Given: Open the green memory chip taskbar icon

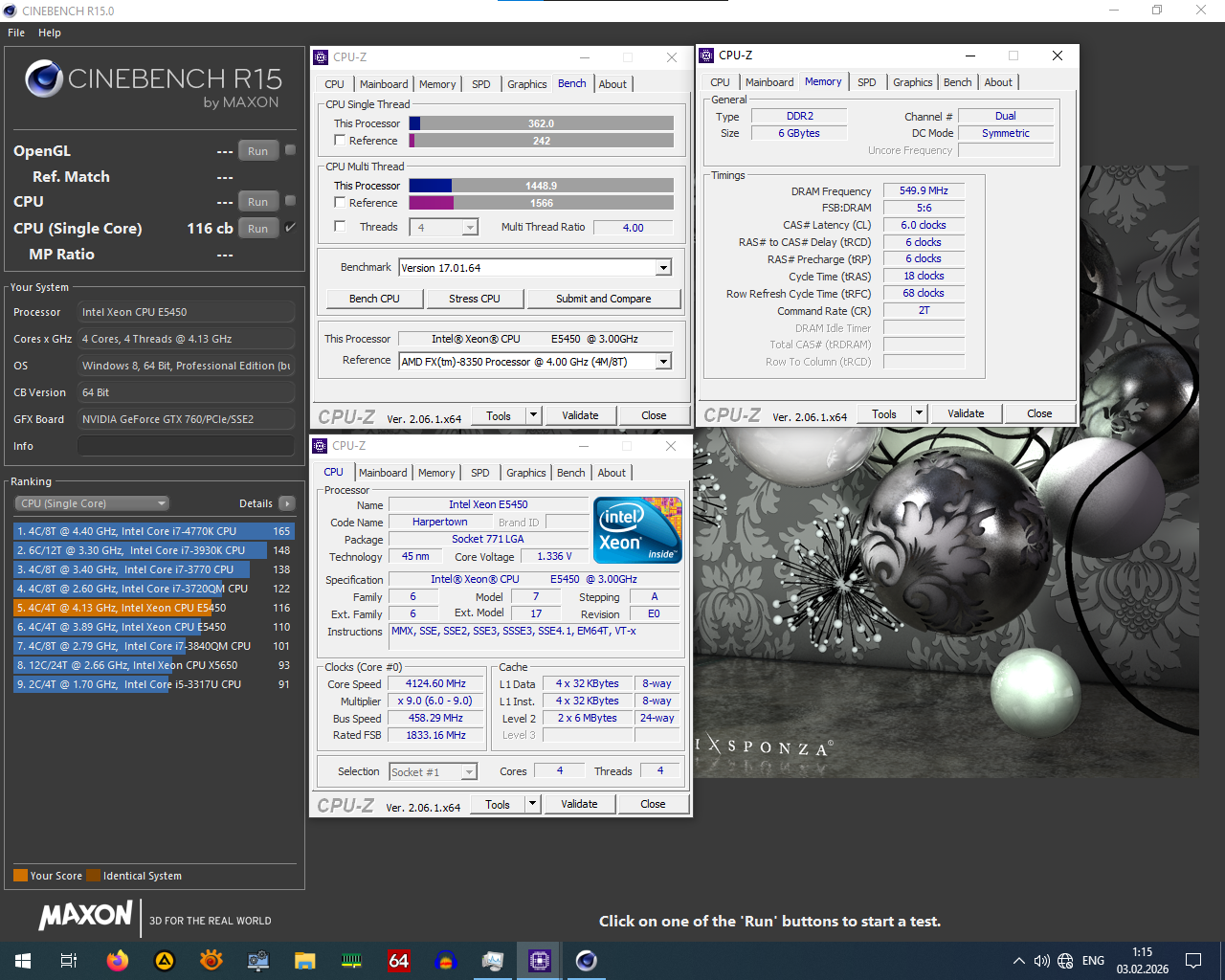Looking at the screenshot, I should [x=352, y=961].
